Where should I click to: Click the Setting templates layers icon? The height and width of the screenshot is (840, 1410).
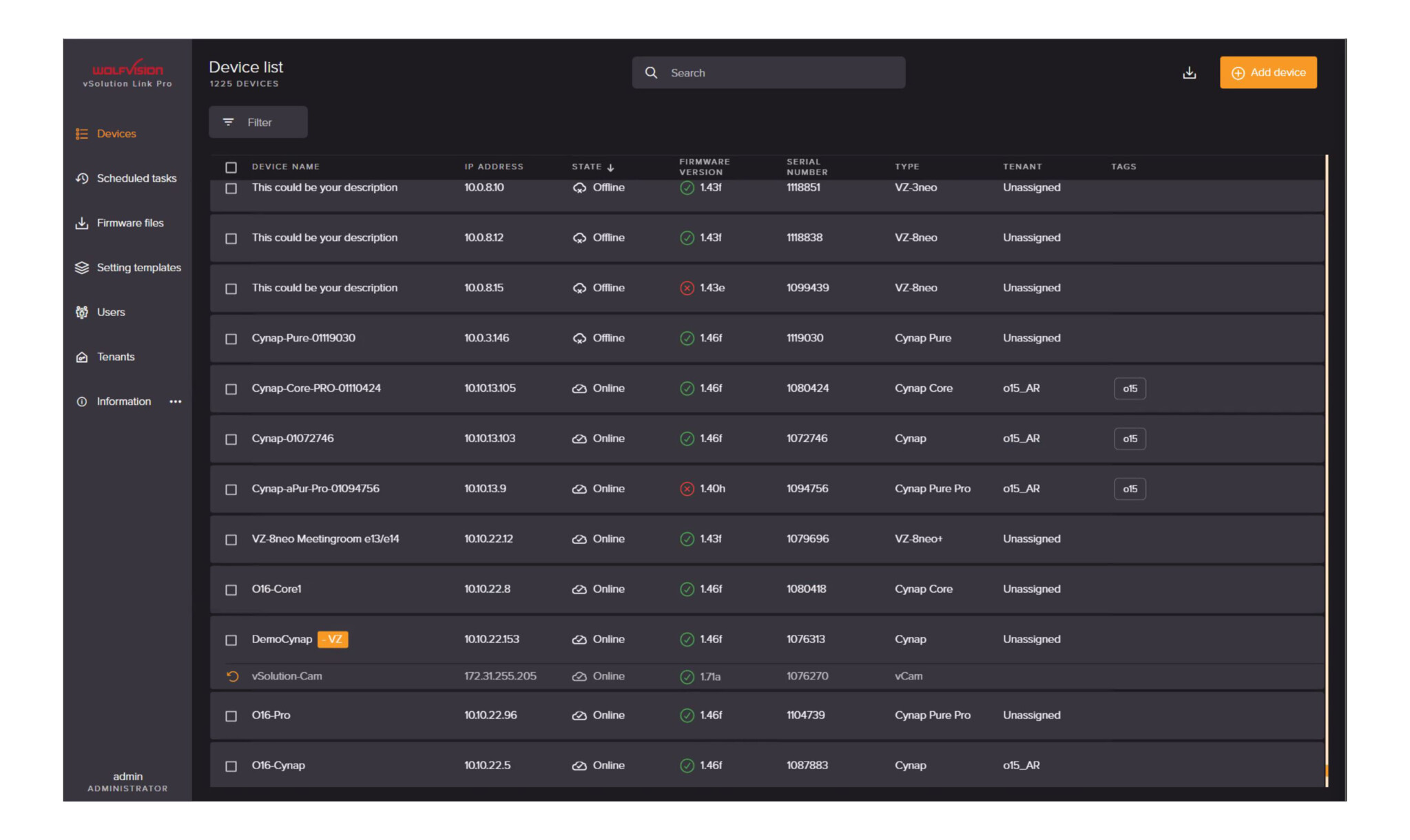click(82, 267)
